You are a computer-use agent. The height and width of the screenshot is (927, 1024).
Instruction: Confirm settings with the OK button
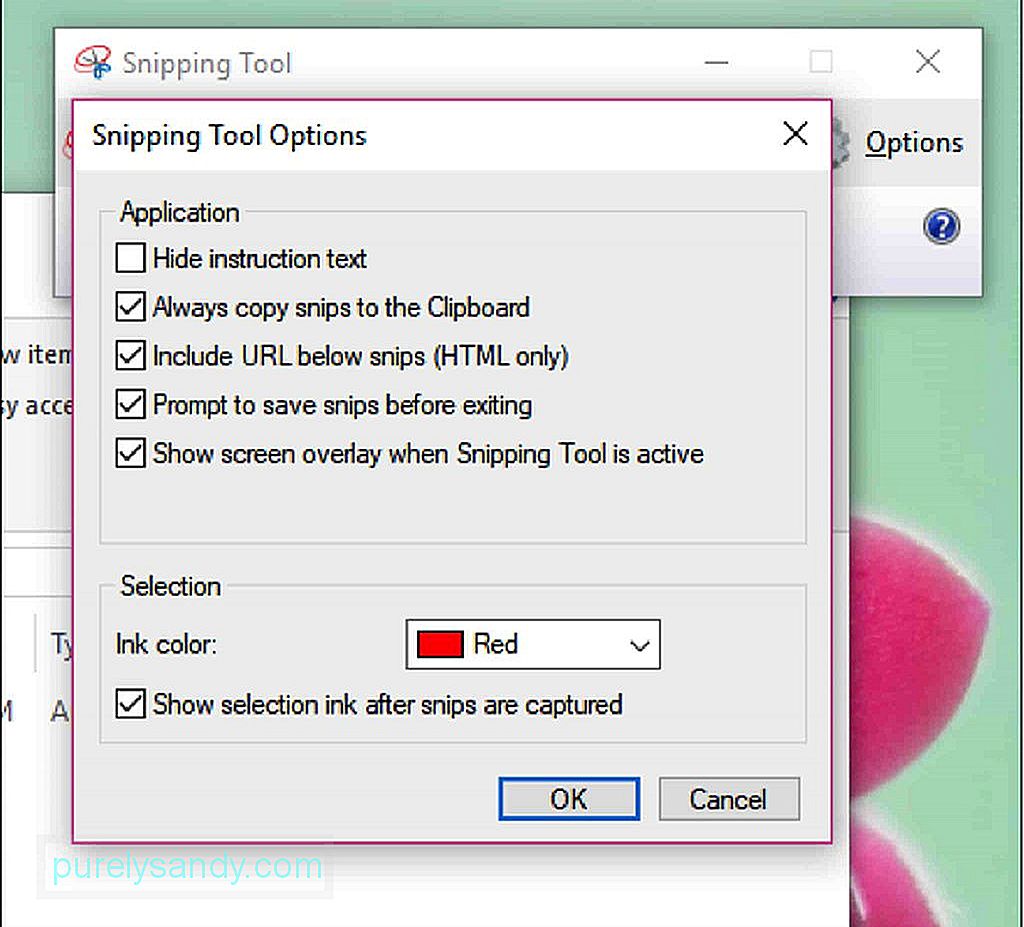[569, 798]
